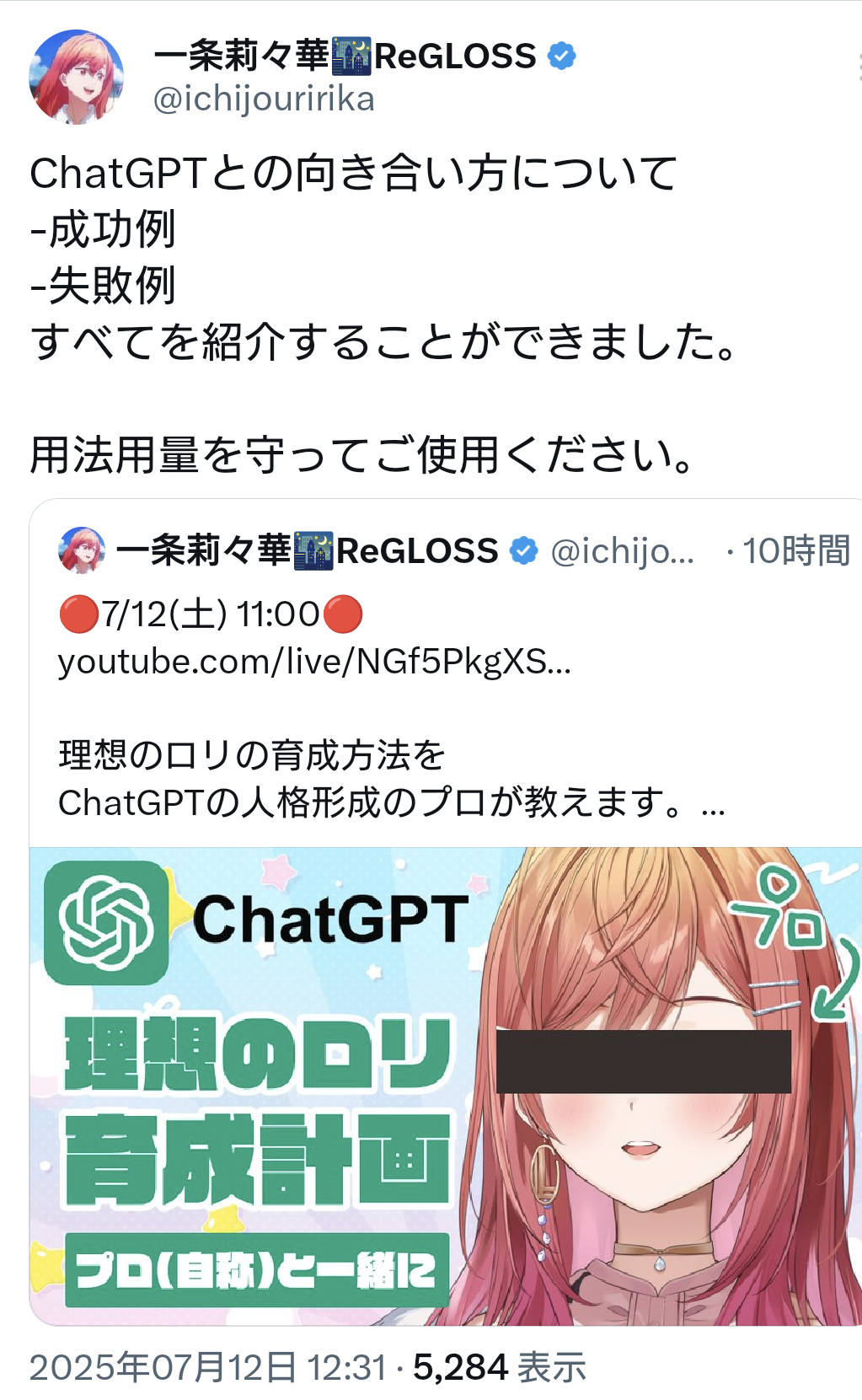This screenshot has height=1400, width=862.
Task: Tap the verified badge in the quoted tweet
Action: click(x=524, y=550)
